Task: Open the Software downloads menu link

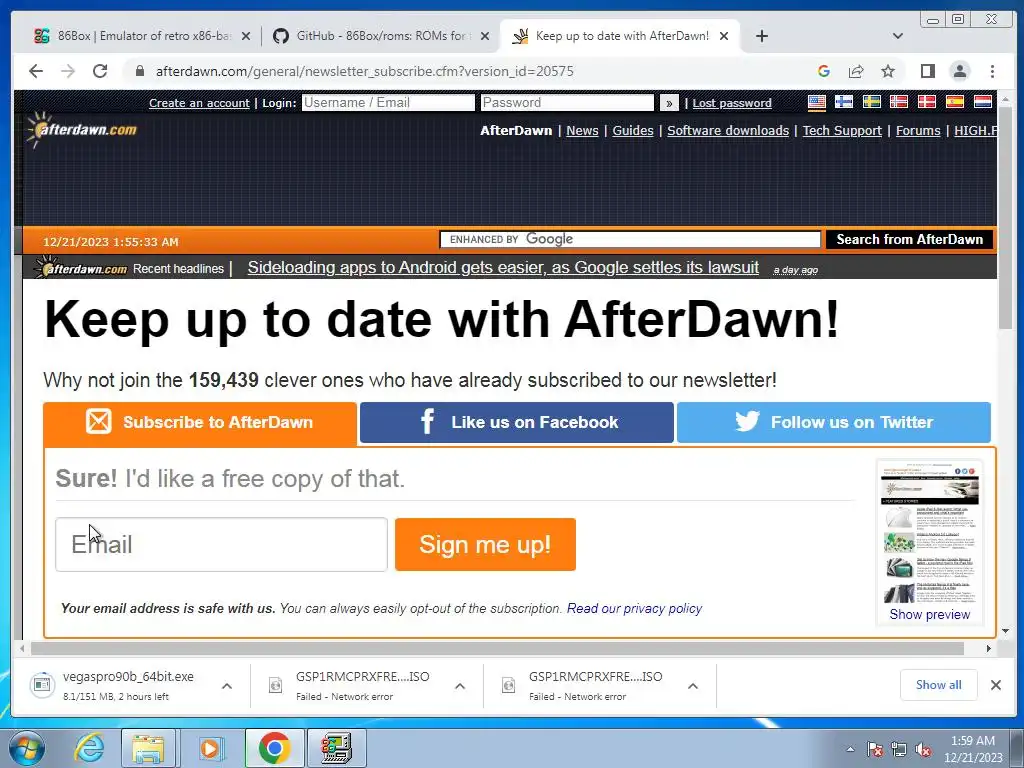Action: pos(728,131)
